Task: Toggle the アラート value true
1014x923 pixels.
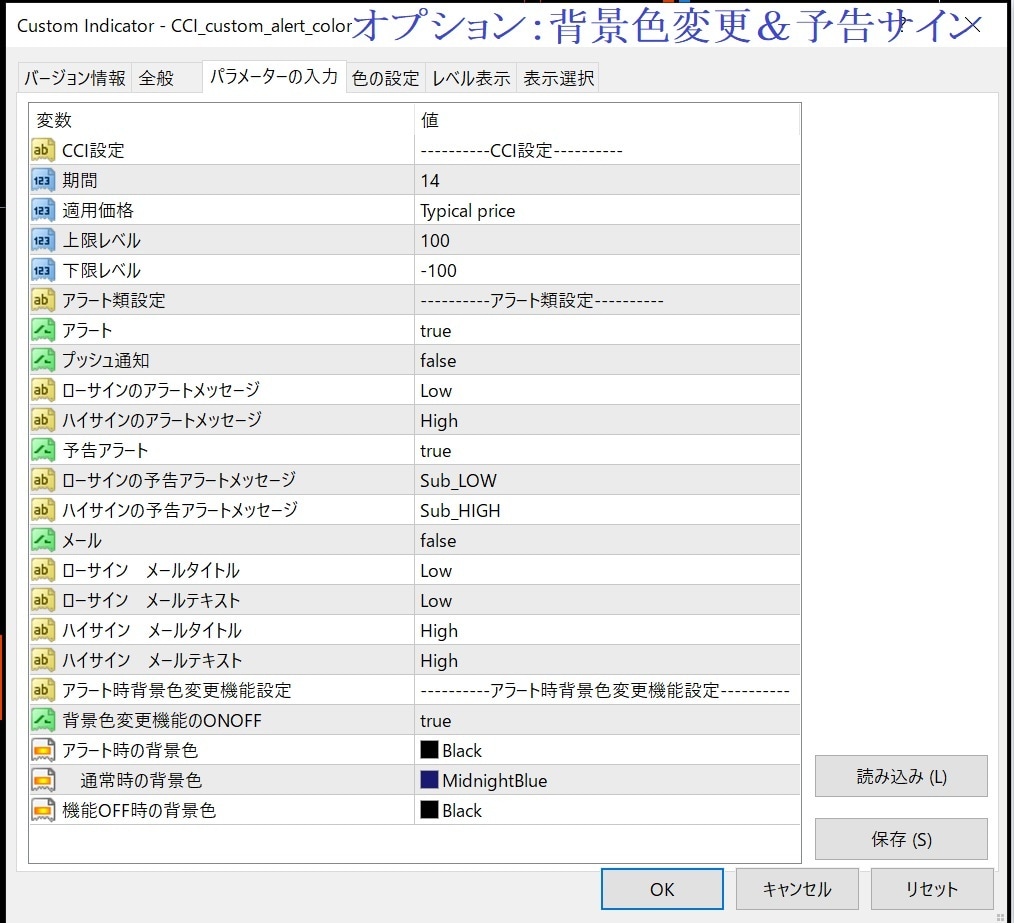Action: point(607,331)
